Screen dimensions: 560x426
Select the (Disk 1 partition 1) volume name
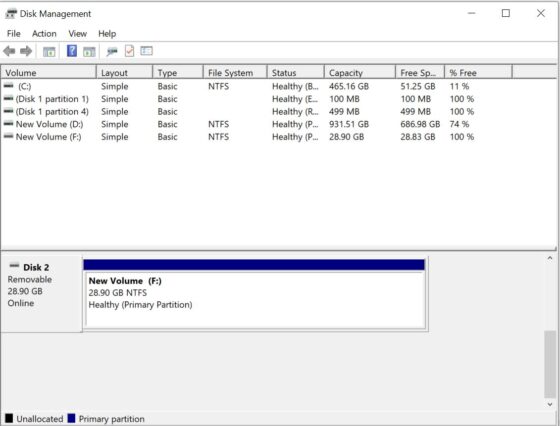click(52, 99)
